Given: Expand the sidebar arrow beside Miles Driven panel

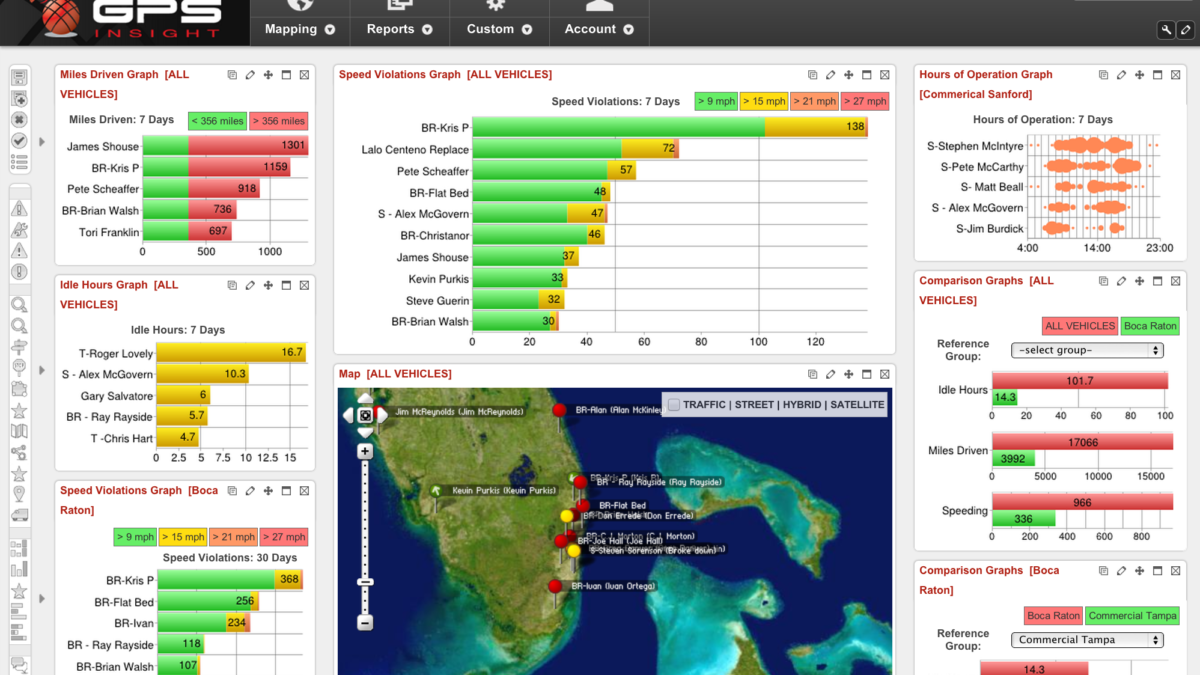Looking at the screenshot, I should [42, 142].
